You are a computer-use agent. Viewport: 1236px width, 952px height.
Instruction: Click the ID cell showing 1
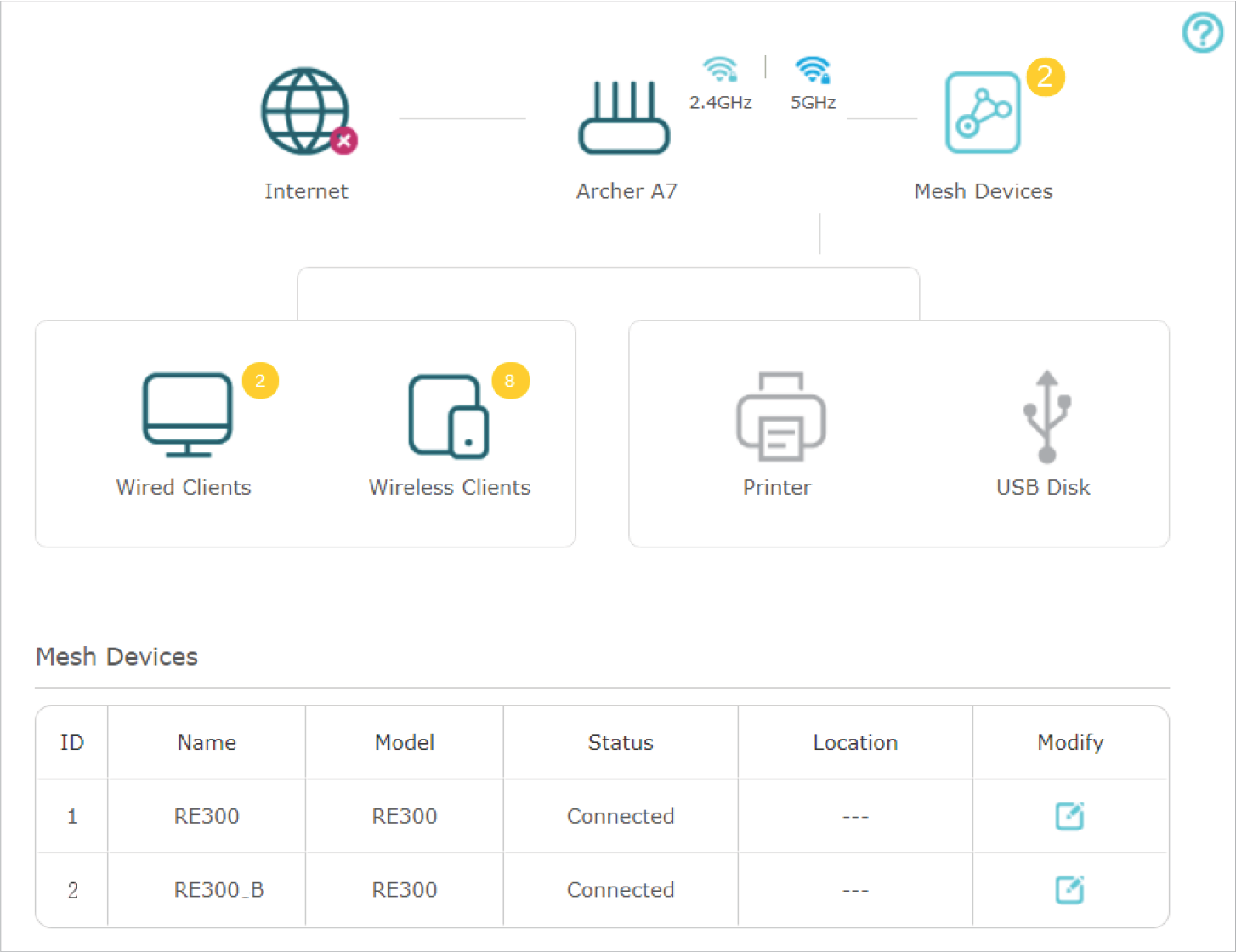[x=72, y=816]
